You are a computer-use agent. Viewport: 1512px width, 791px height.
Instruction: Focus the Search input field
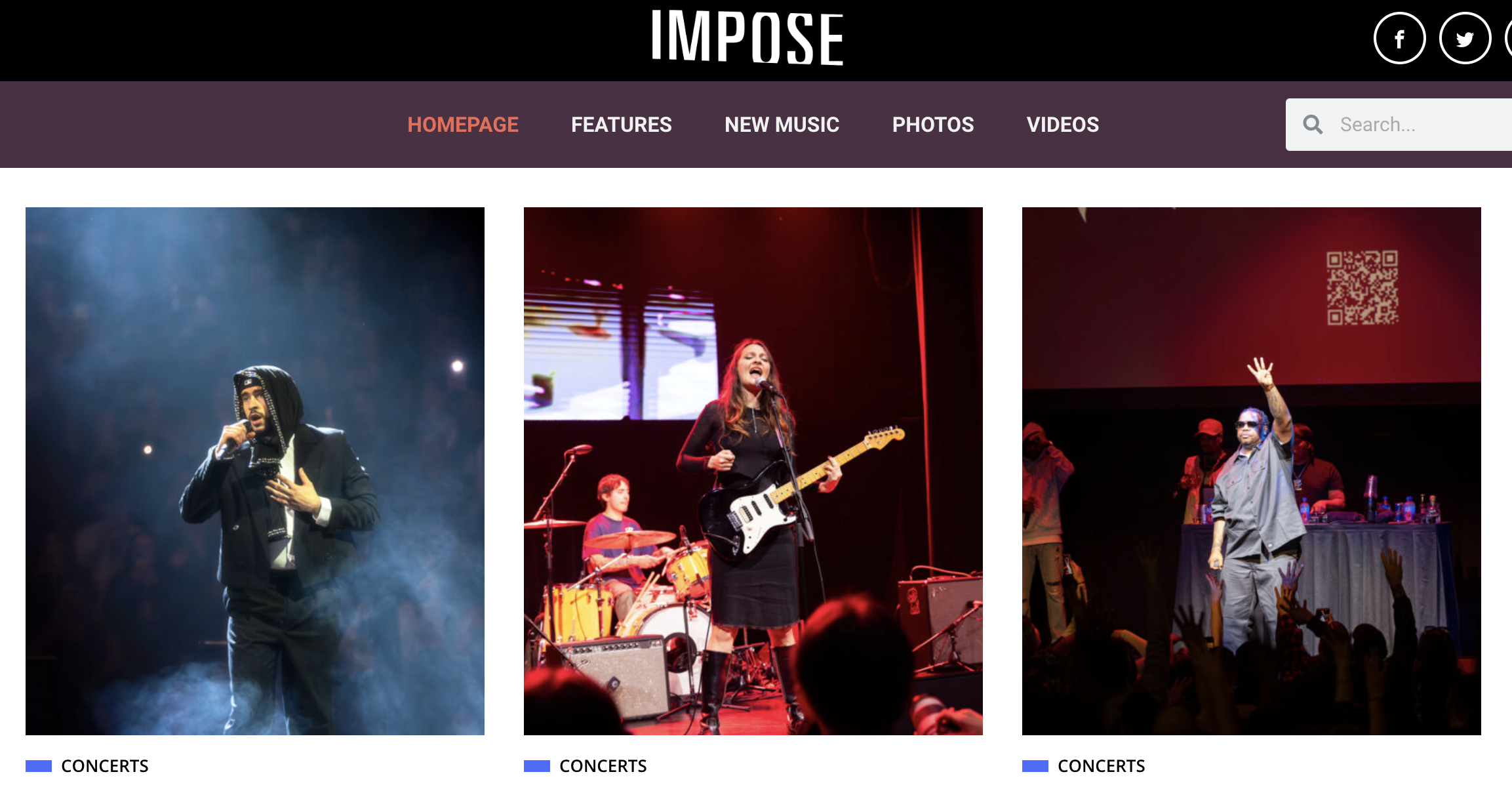pyautogui.click(x=1399, y=125)
